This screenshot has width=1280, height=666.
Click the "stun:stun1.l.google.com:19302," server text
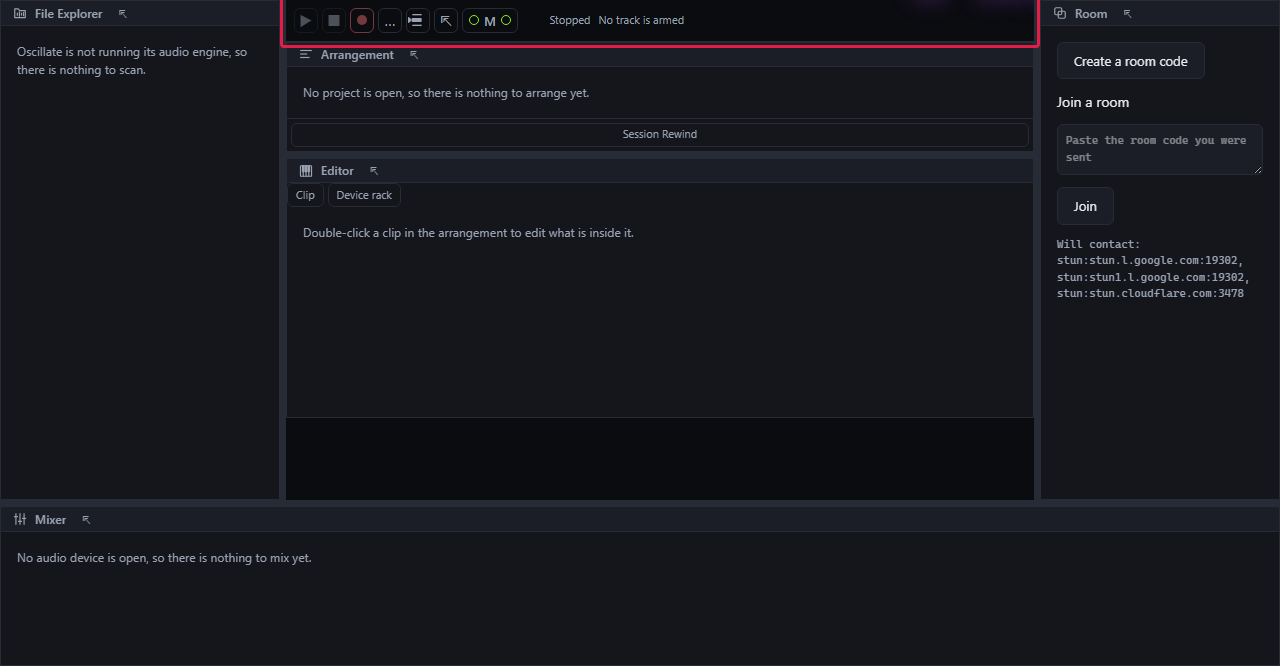click(x=1153, y=277)
